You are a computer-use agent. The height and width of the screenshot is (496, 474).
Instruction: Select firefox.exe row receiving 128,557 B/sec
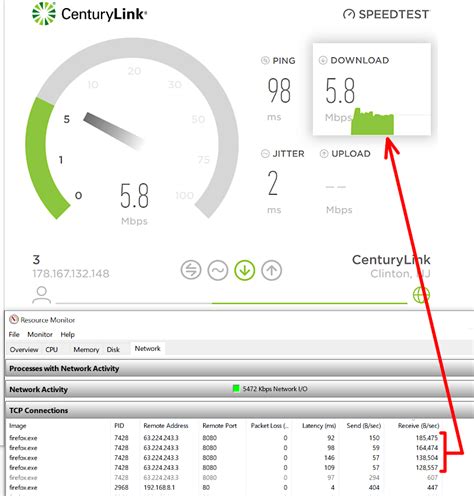pos(224,468)
